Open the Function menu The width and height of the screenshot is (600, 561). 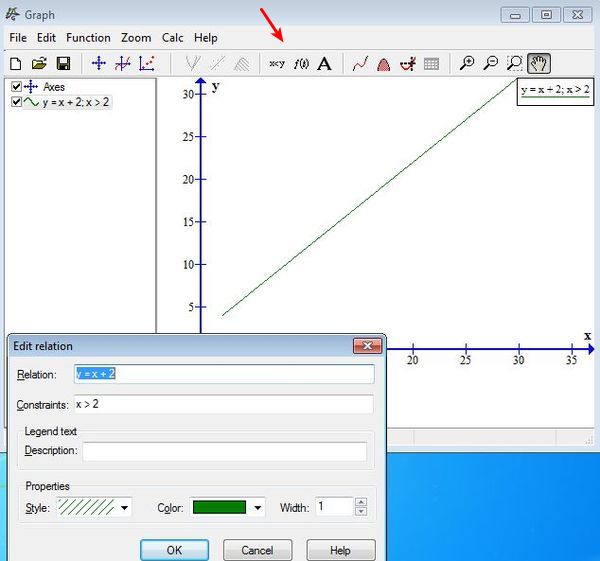88,38
